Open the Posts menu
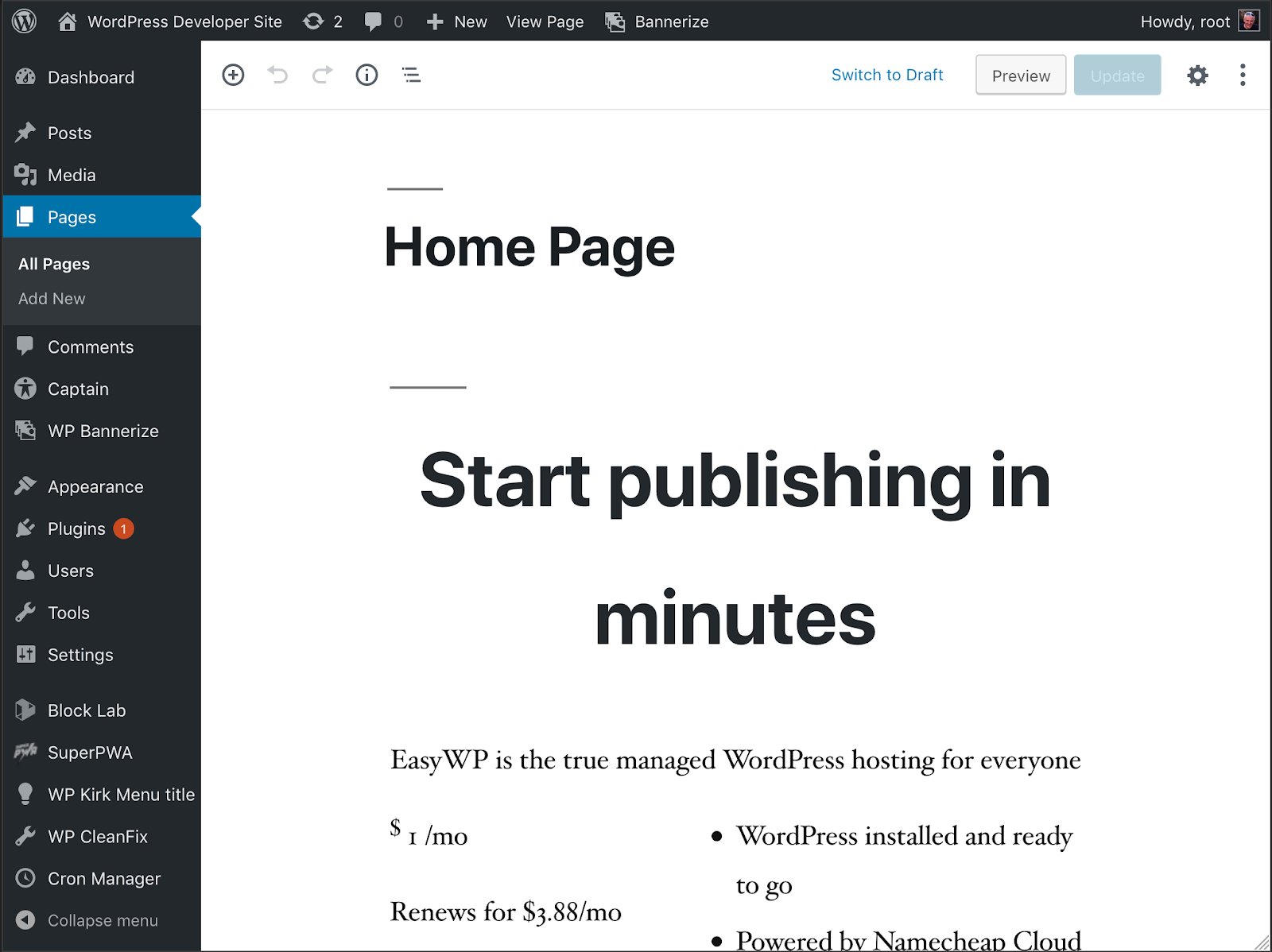This screenshot has width=1272, height=952. (x=102, y=133)
